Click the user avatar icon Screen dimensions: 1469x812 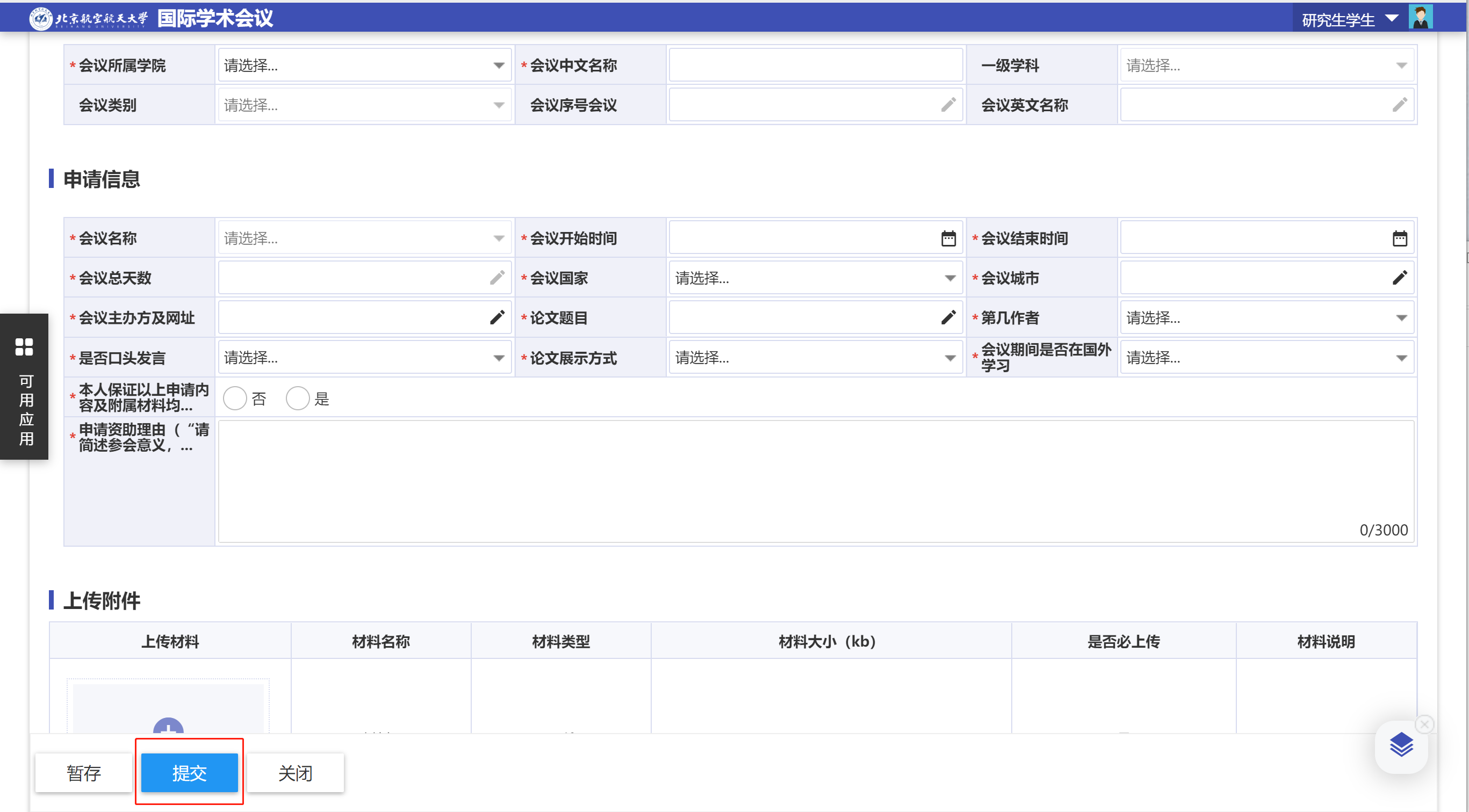1420,18
